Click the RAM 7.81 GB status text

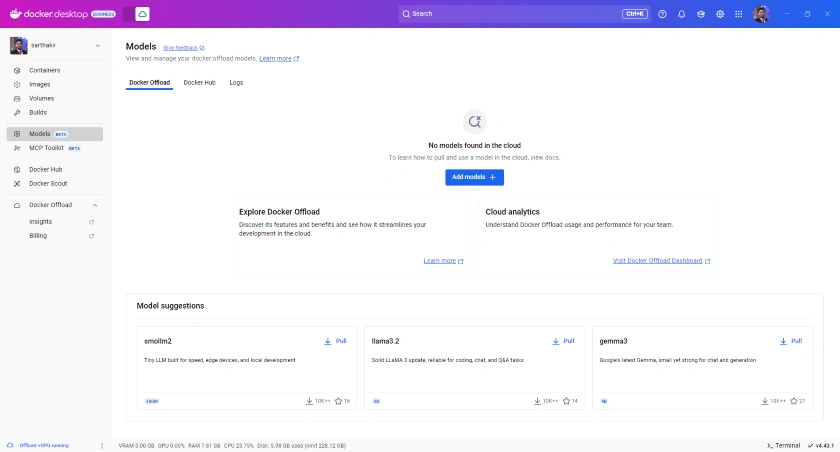pos(204,446)
